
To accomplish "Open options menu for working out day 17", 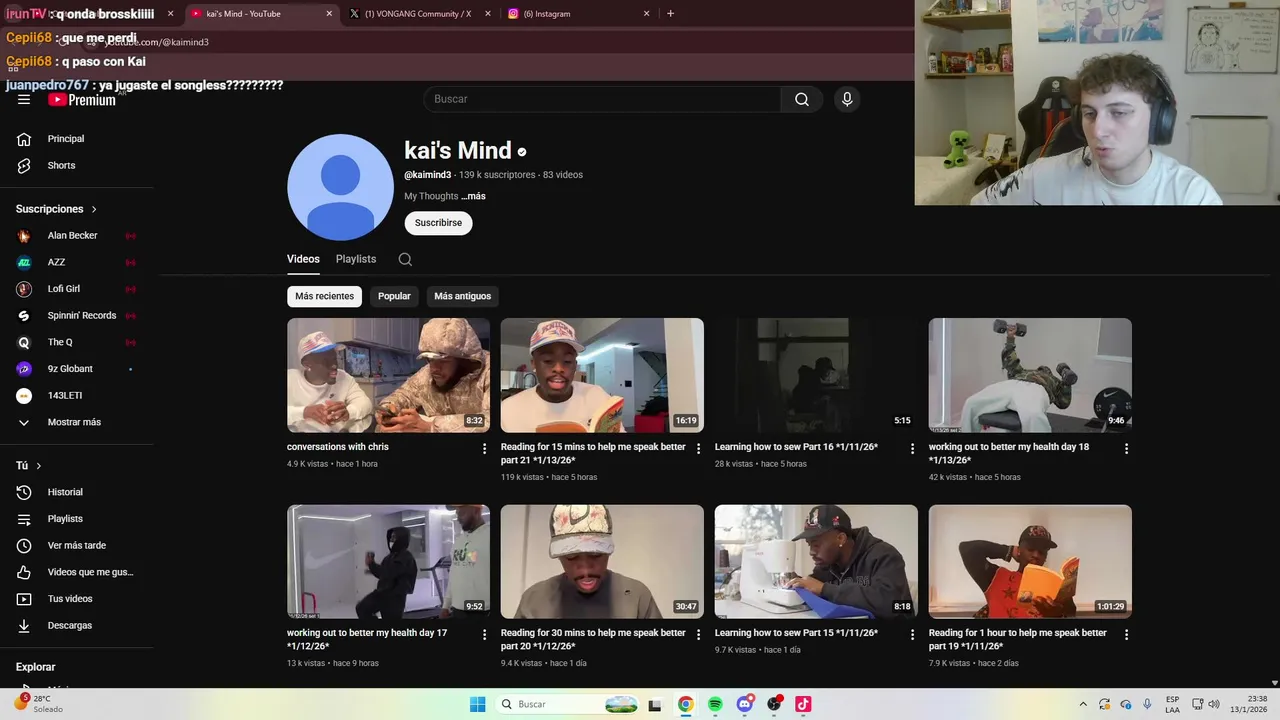I will click(484, 635).
